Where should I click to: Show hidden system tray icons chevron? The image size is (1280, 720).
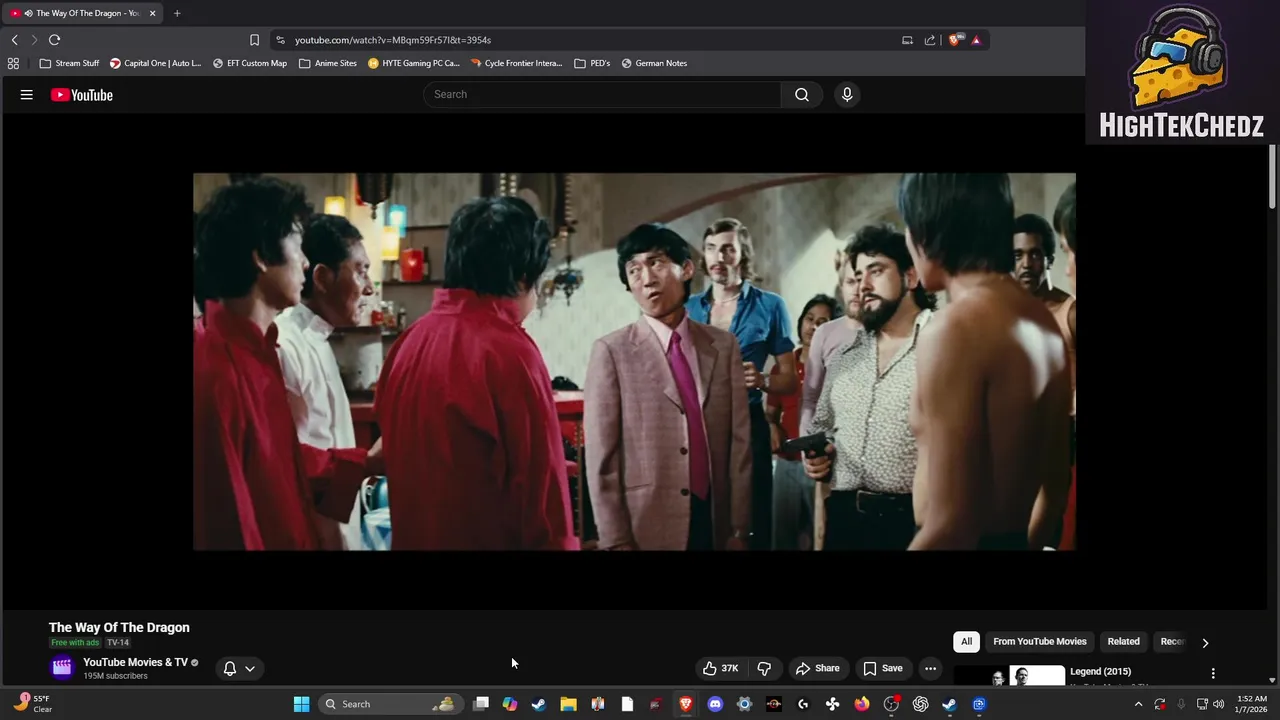tap(1138, 704)
